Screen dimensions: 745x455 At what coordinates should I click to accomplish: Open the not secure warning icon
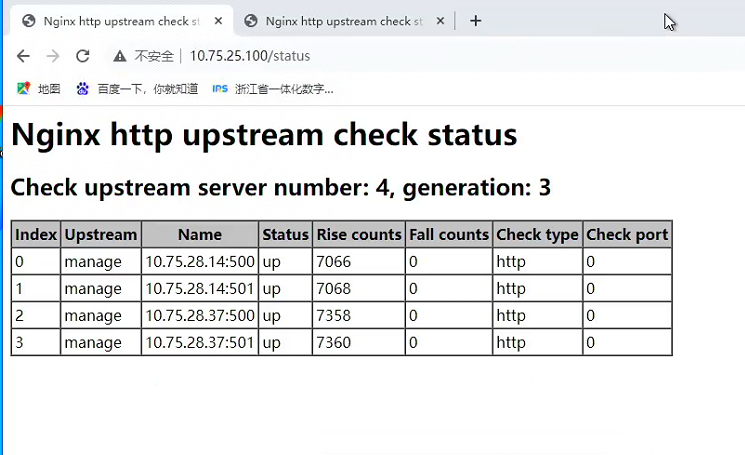pyautogui.click(x=120, y=57)
